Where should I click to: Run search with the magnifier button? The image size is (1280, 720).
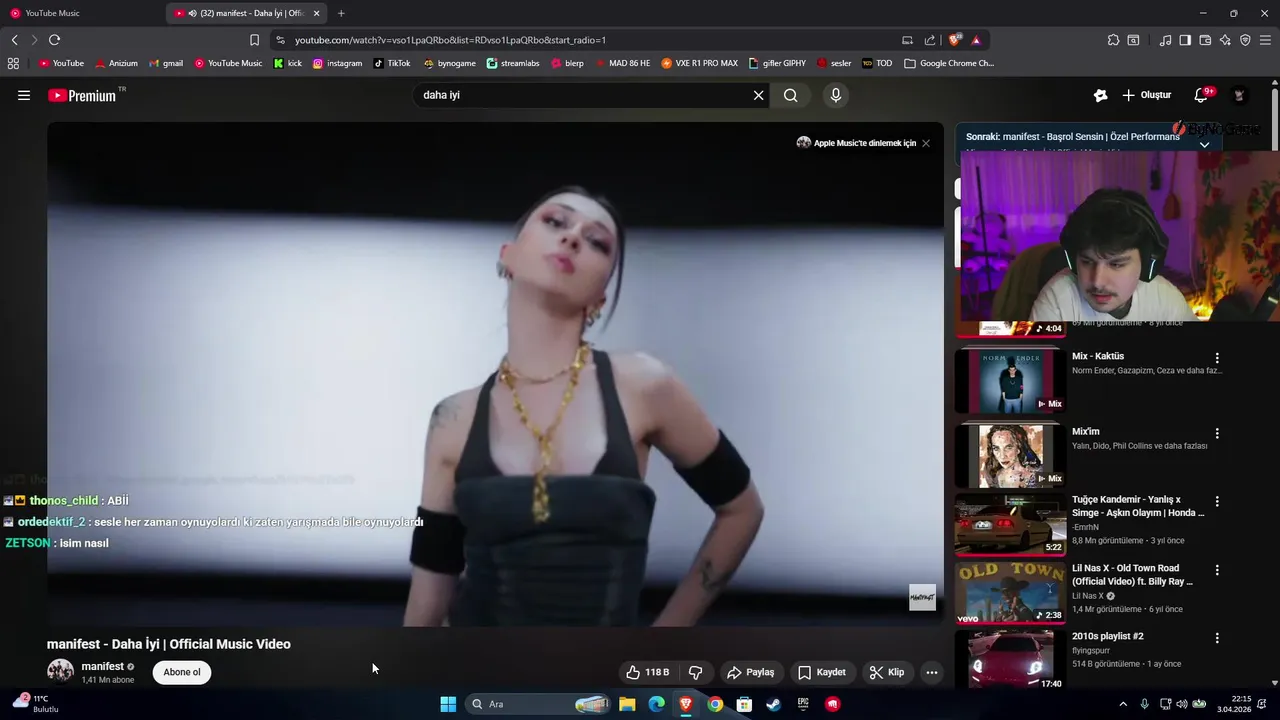tap(791, 95)
